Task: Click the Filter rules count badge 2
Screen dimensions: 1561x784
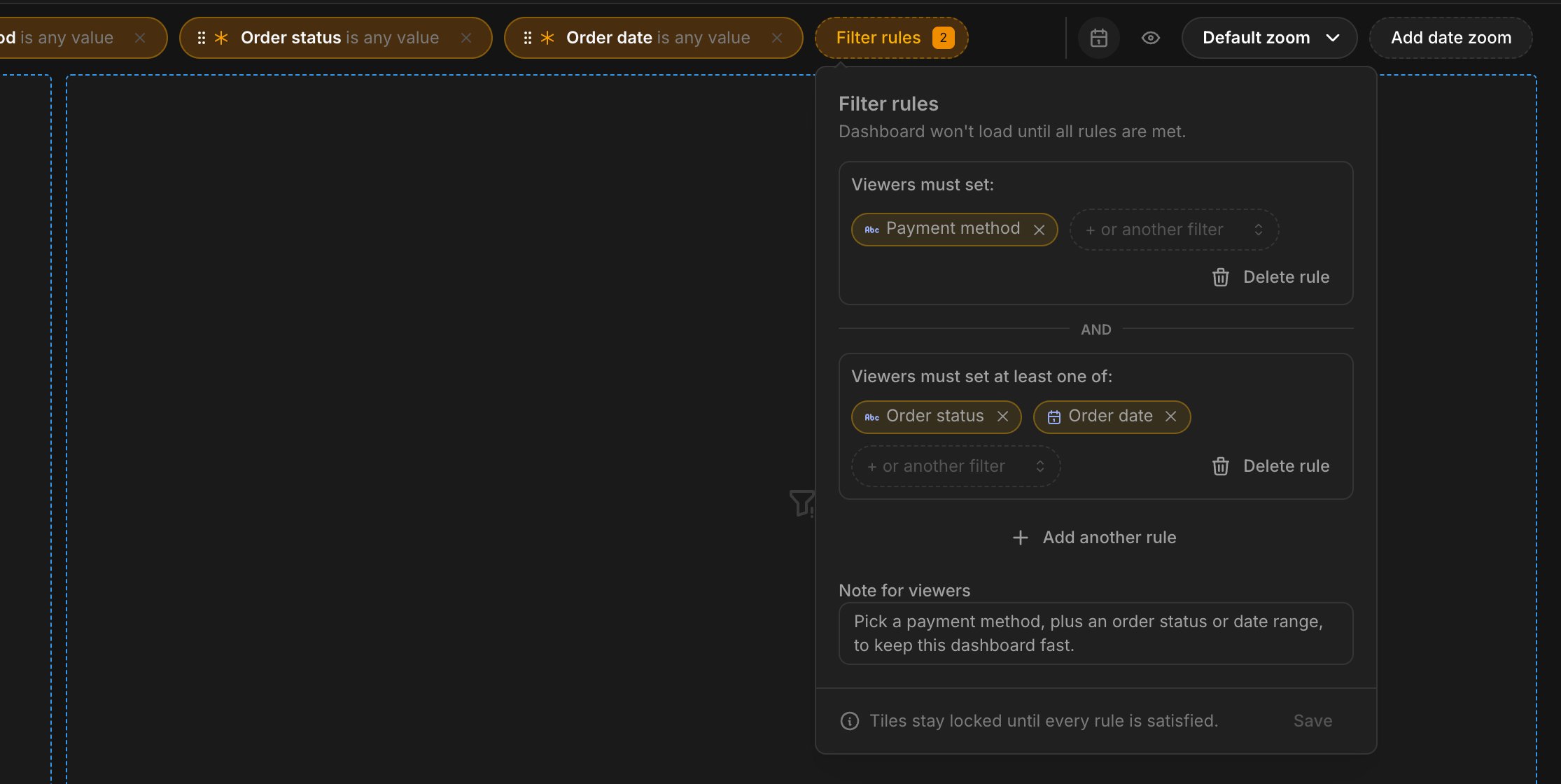Action: [x=943, y=38]
